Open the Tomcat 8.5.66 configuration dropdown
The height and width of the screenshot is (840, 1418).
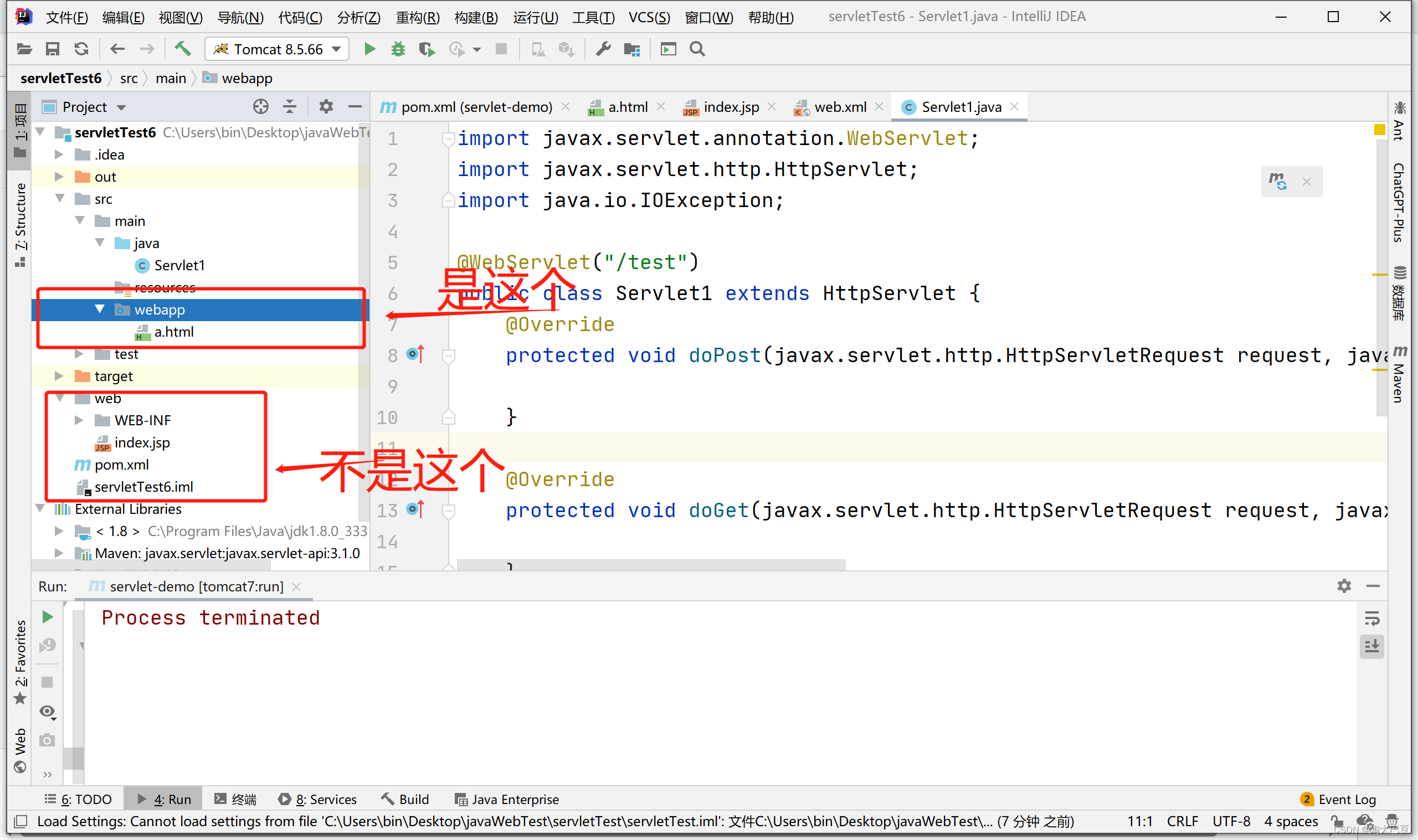[x=335, y=49]
